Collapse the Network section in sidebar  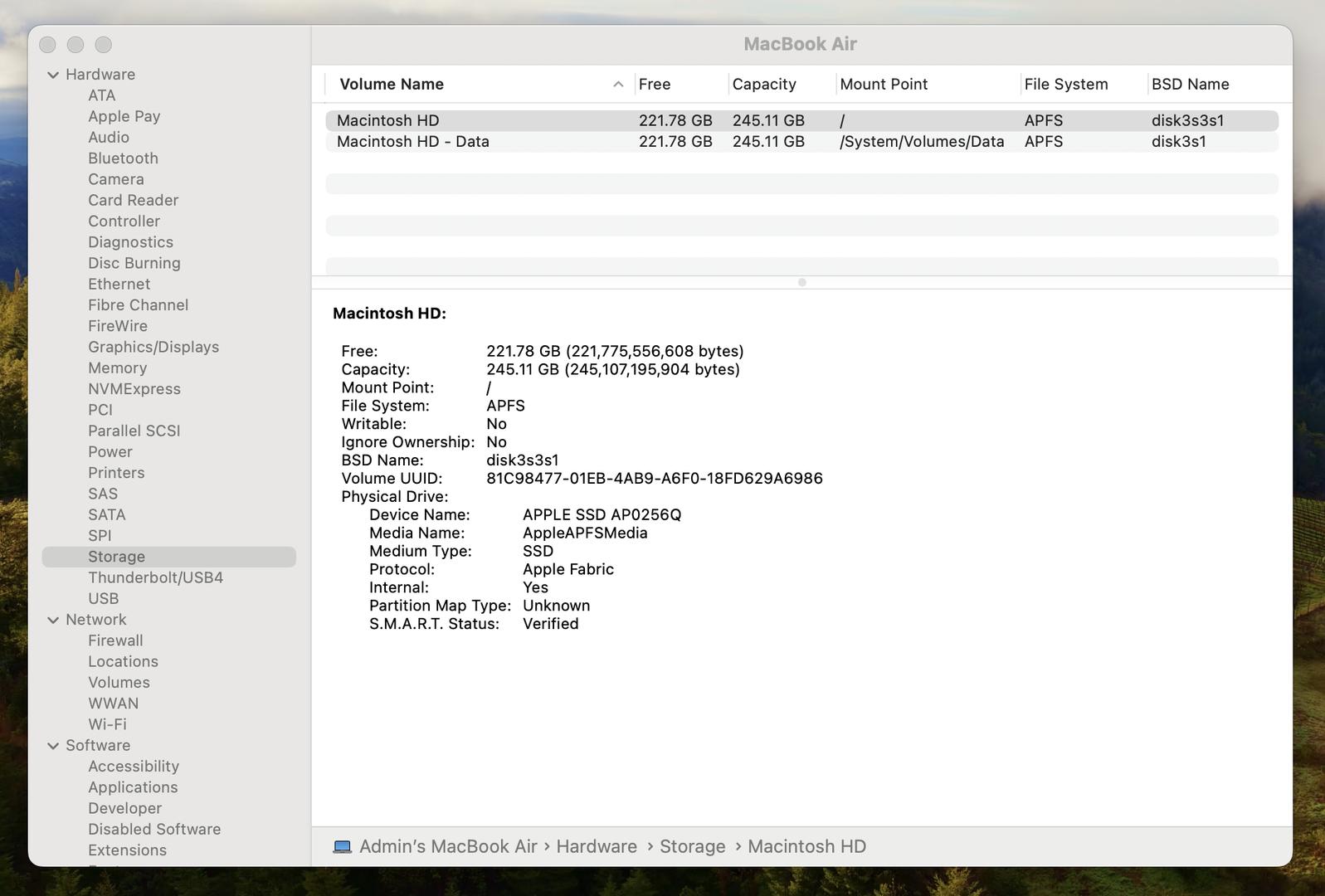pos(53,620)
